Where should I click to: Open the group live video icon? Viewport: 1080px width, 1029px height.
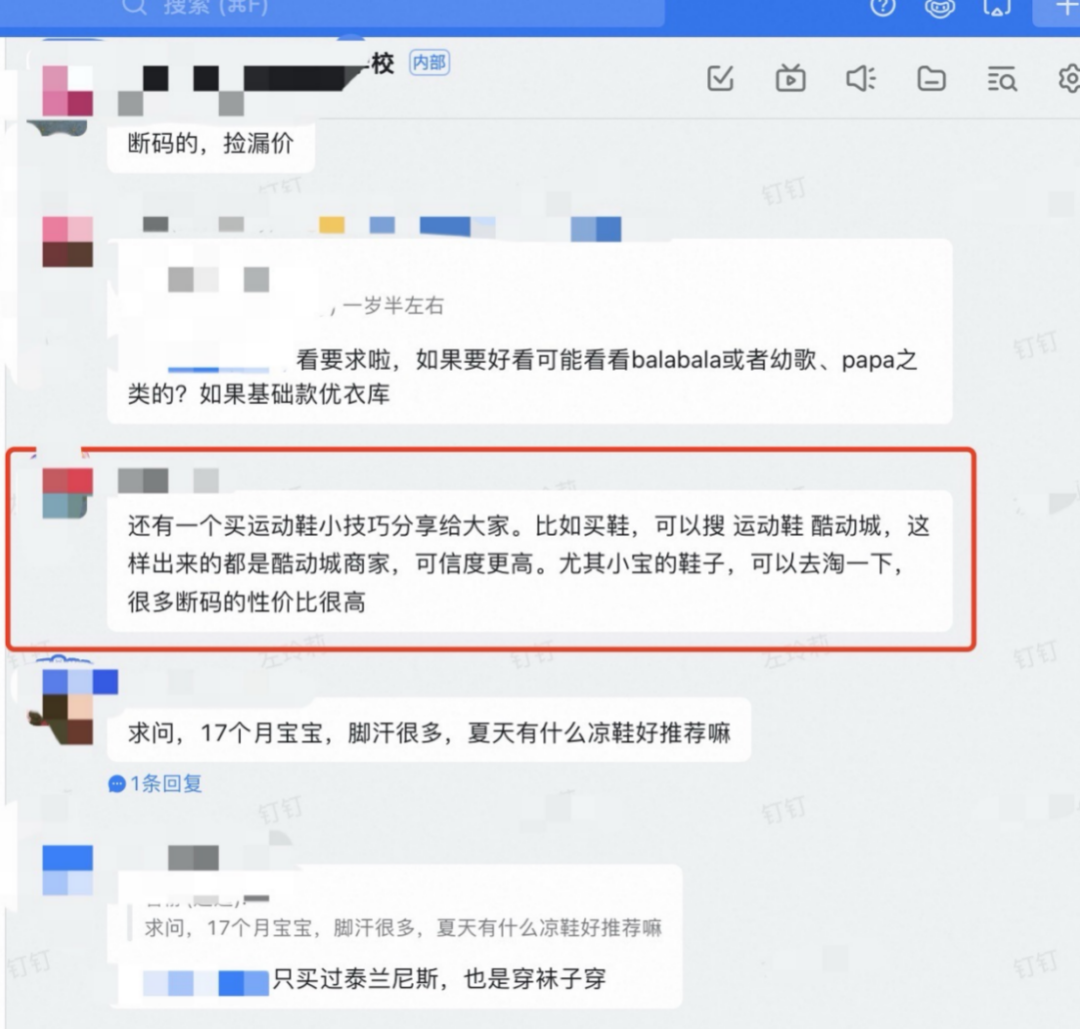(x=791, y=78)
